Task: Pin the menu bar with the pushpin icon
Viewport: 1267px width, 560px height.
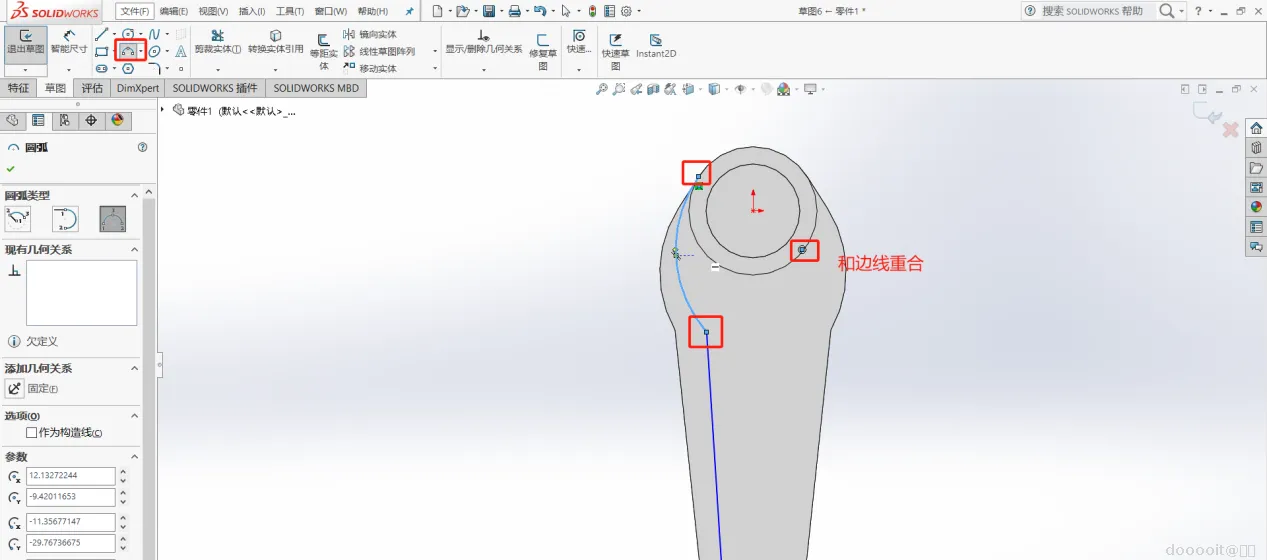Action: (x=409, y=11)
